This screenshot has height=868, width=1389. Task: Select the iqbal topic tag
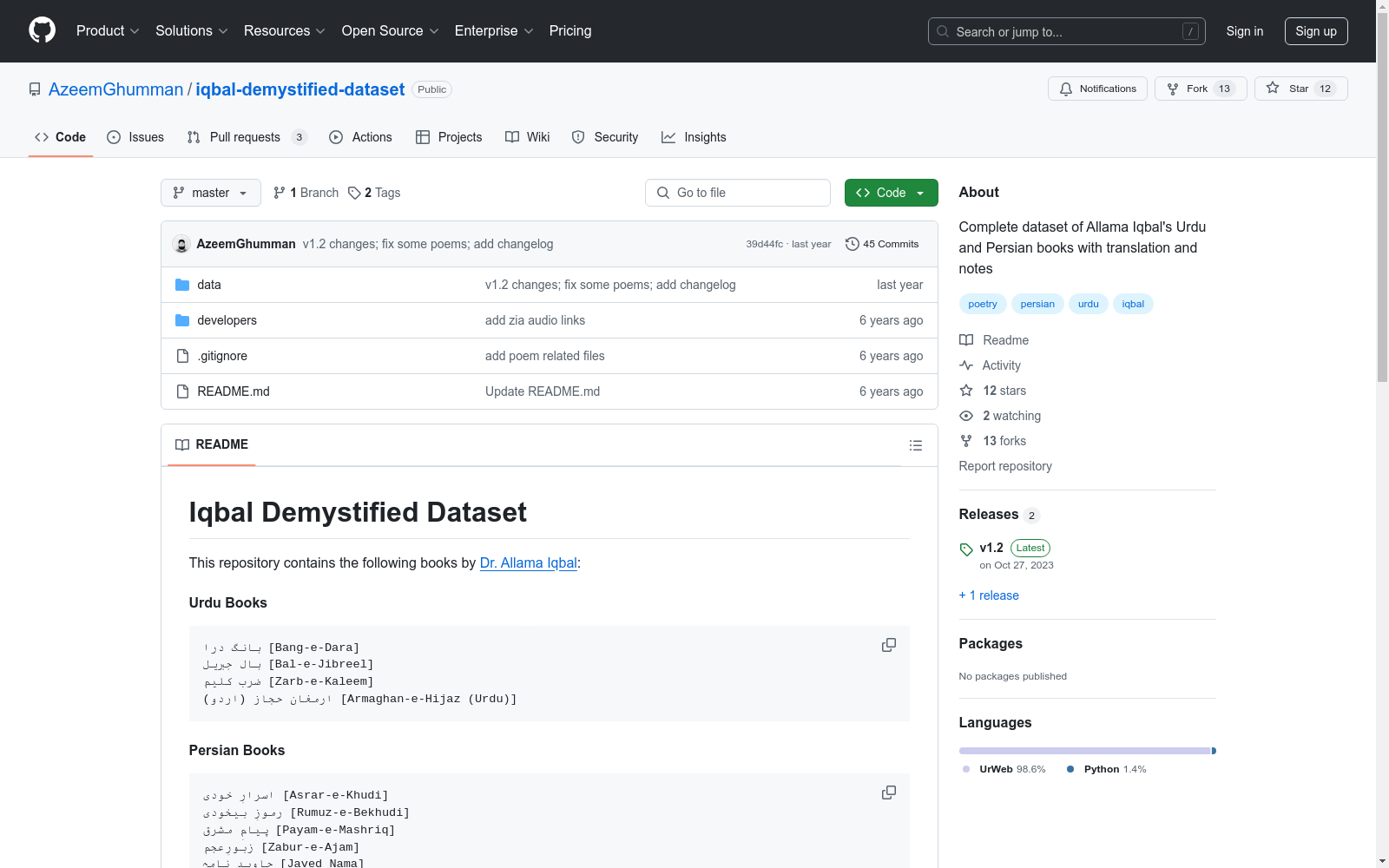coord(1133,304)
